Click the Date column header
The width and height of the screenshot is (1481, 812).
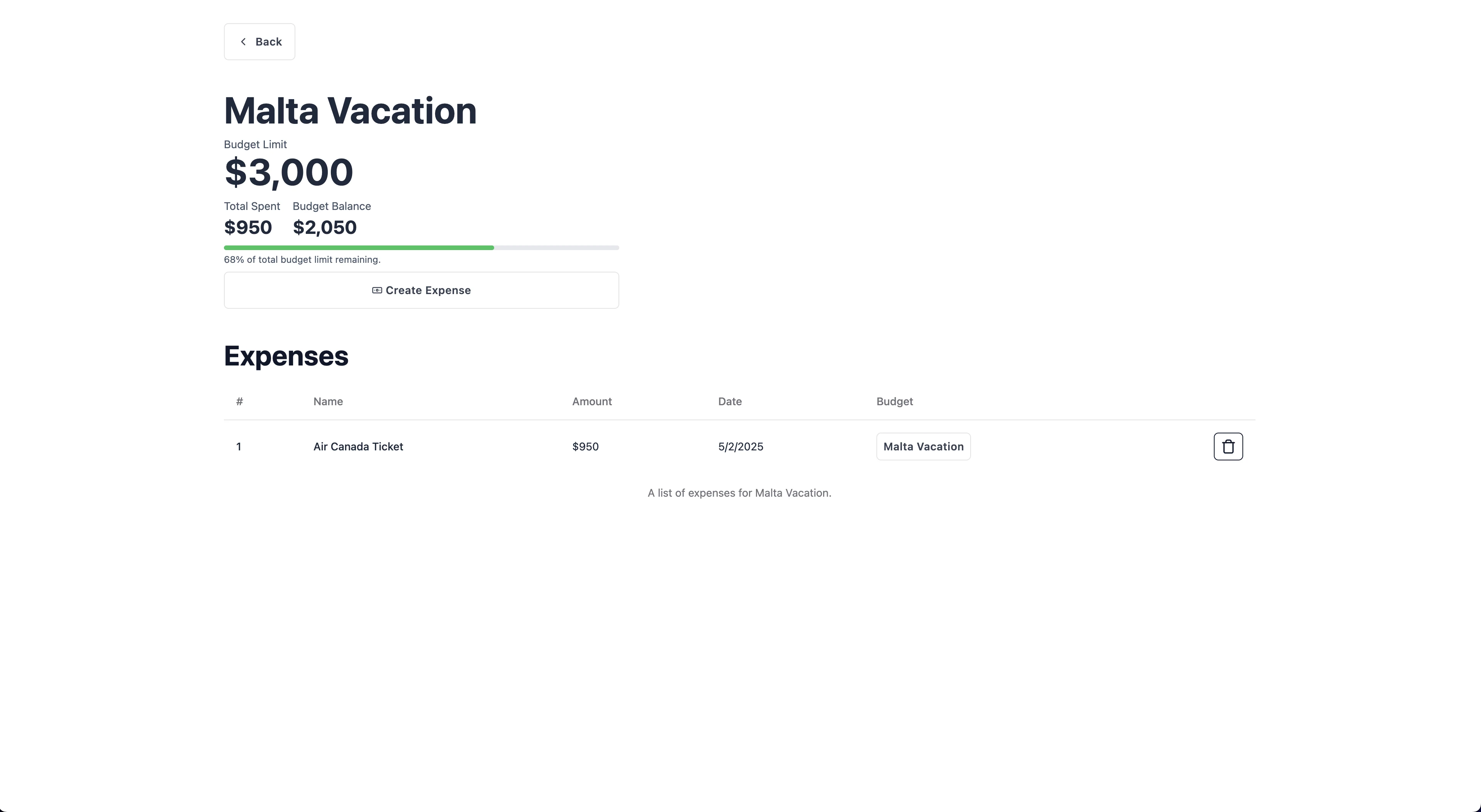coord(730,401)
